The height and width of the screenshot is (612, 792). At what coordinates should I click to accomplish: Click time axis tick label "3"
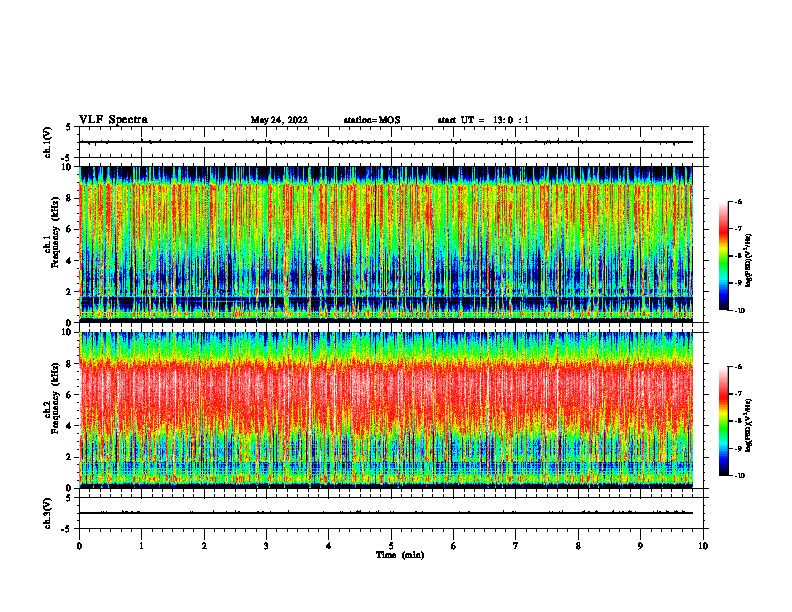(266, 546)
